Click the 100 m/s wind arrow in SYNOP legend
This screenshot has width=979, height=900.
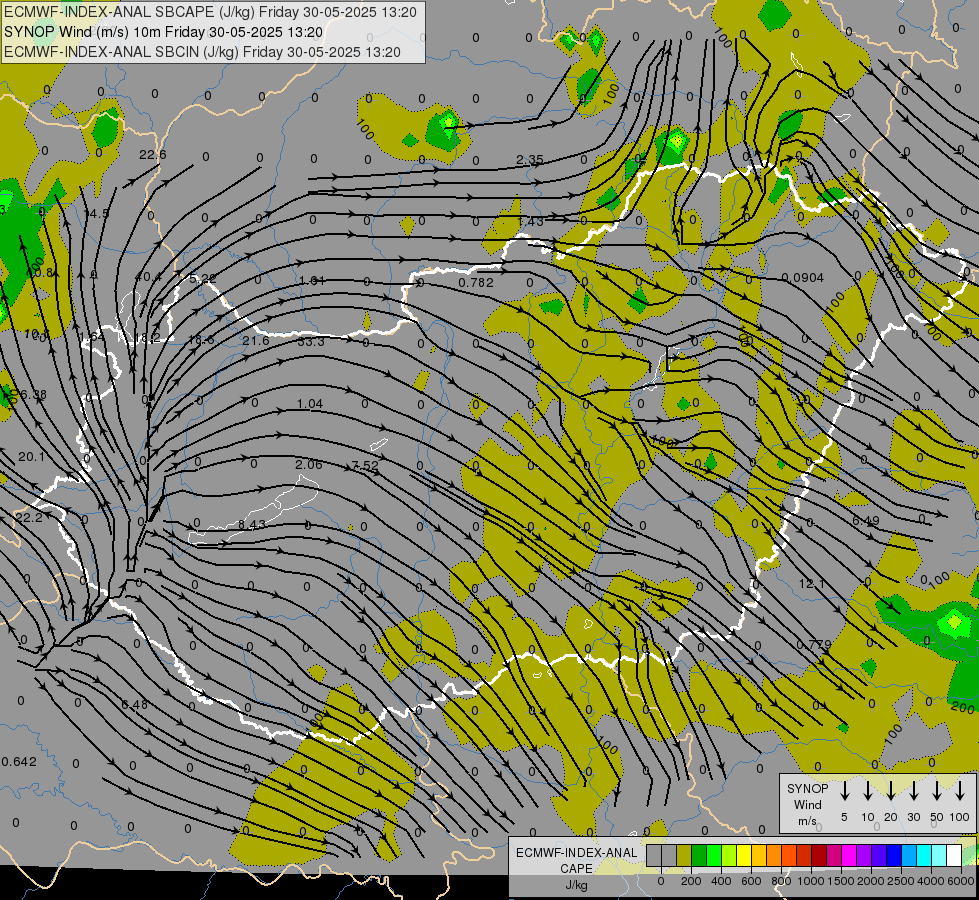point(960,791)
